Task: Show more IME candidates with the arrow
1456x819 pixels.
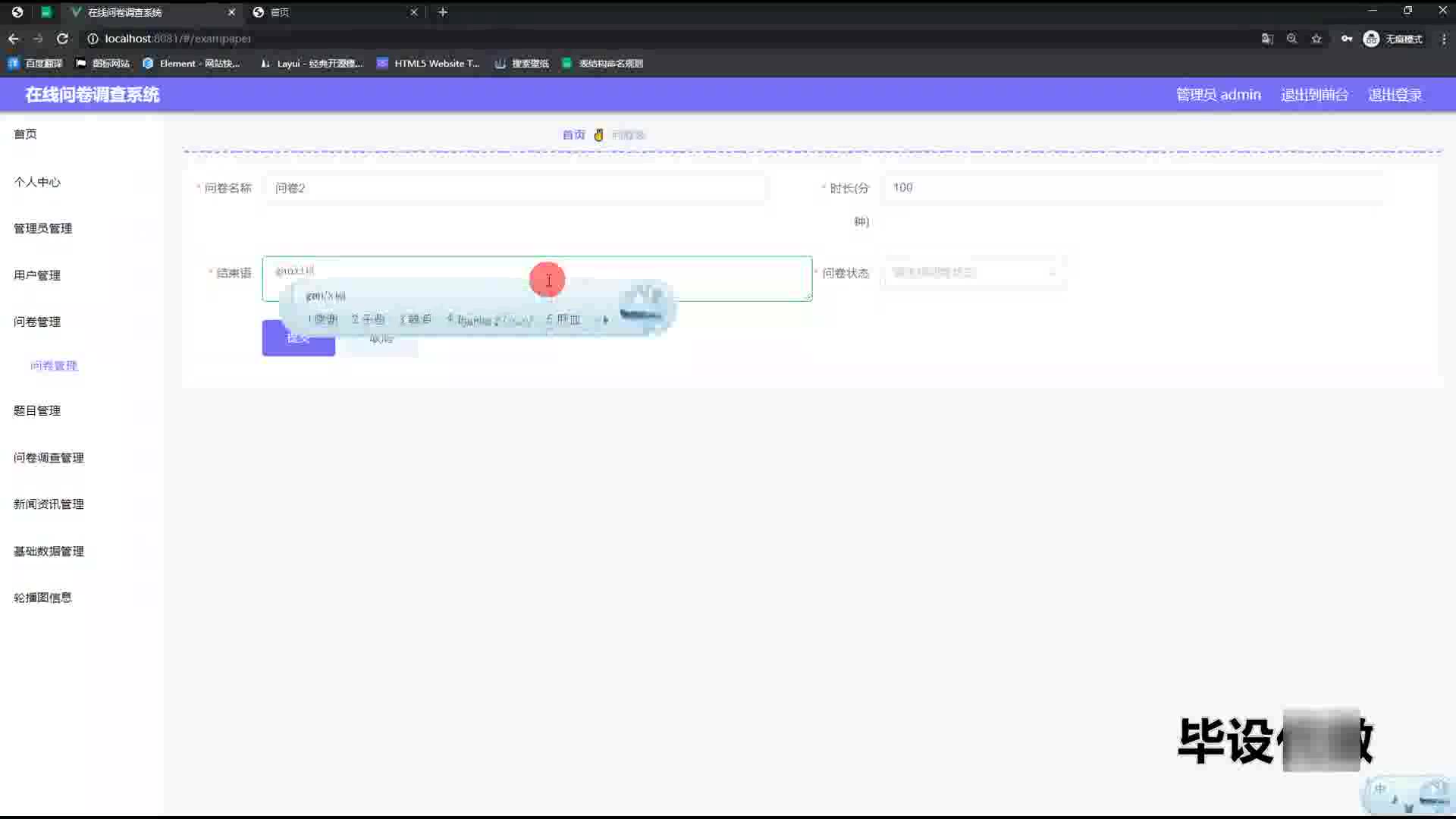Action: 605,320
